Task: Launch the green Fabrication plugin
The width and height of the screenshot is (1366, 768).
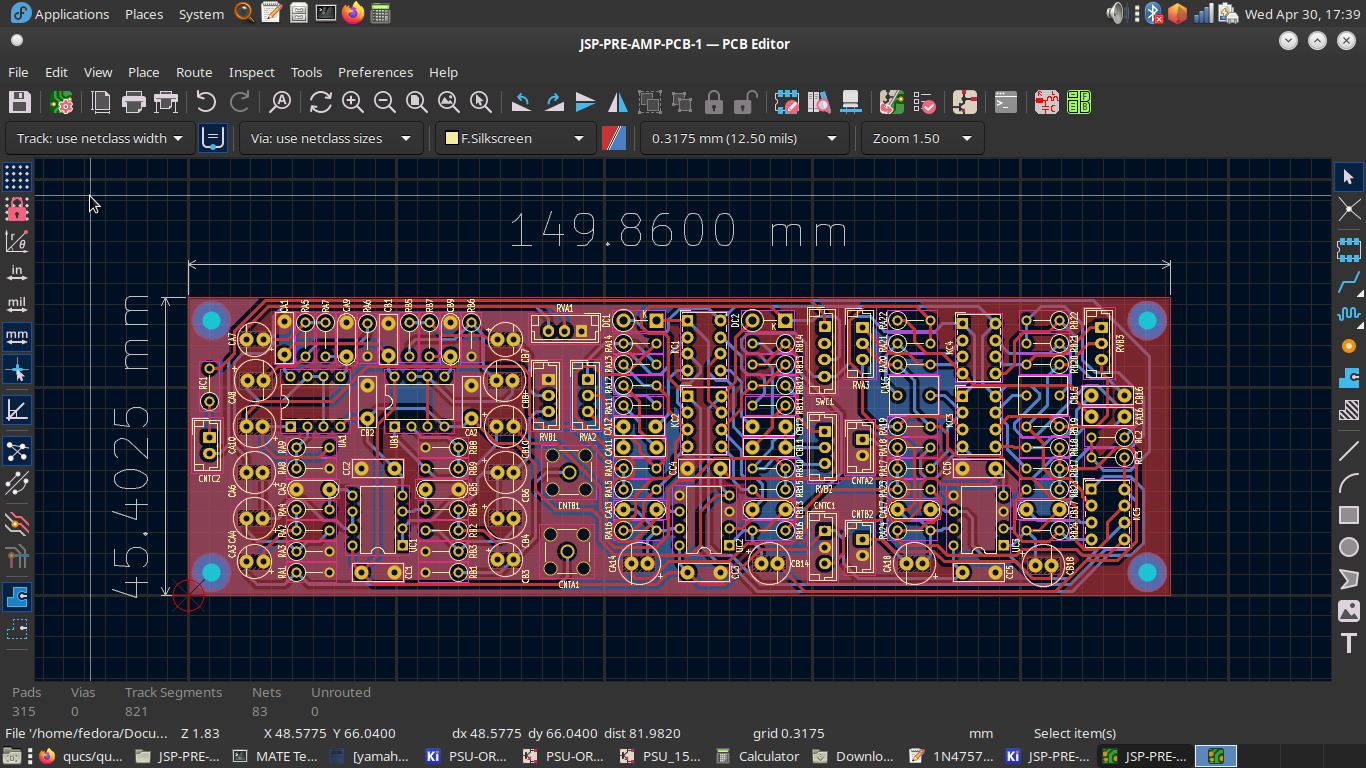Action: click(1079, 102)
